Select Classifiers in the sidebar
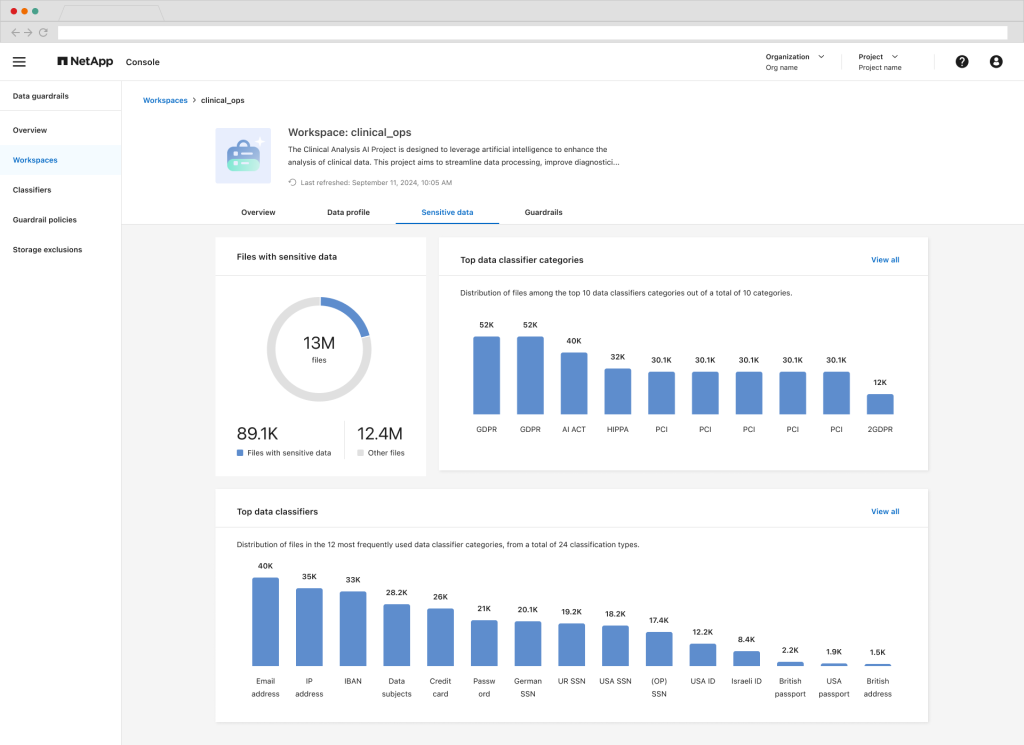Viewport: 1024px width, 745px height. coord(32,190)
